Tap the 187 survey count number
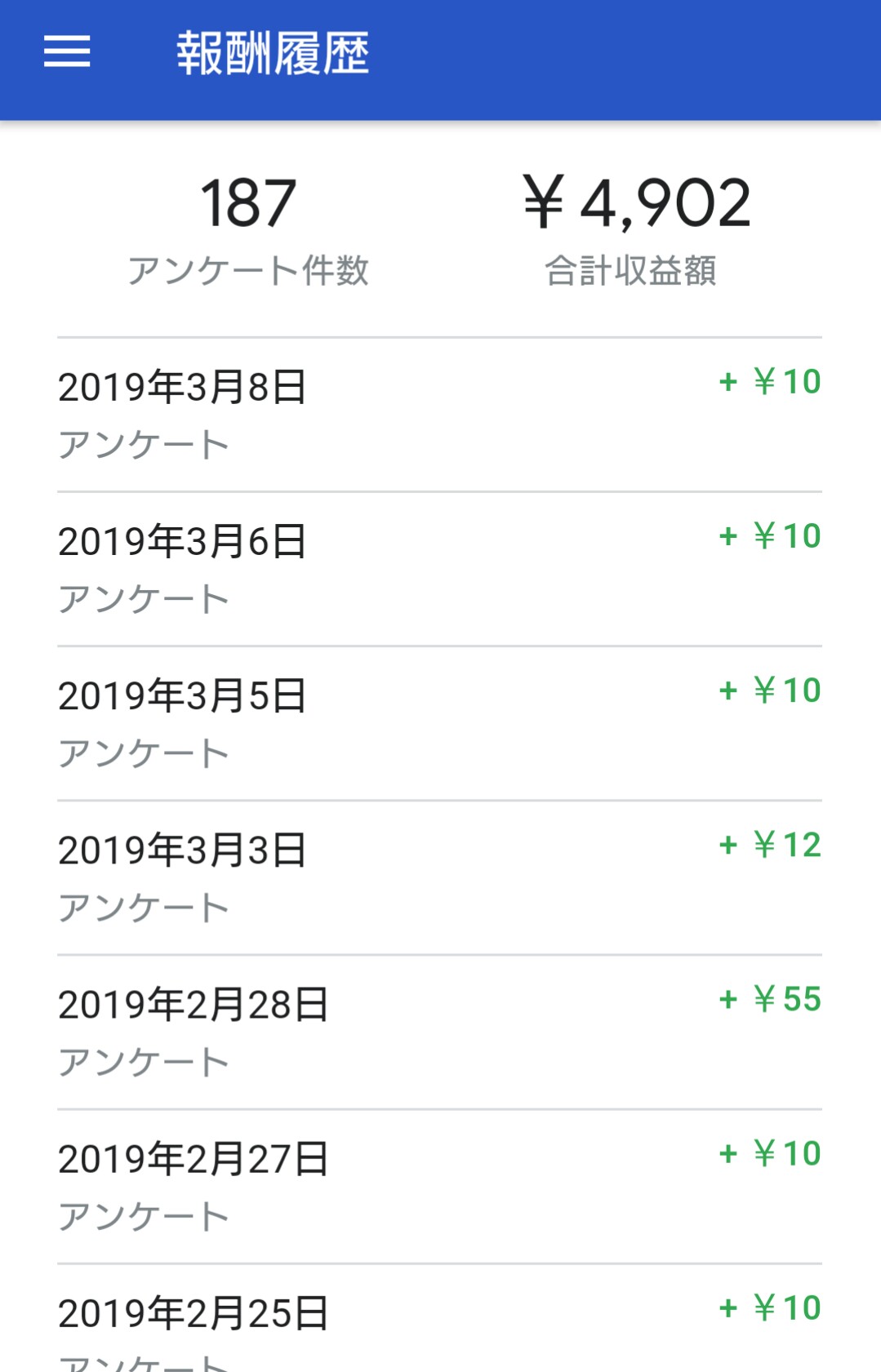Screen dimensions: 881x1372 tap(248, 203)
